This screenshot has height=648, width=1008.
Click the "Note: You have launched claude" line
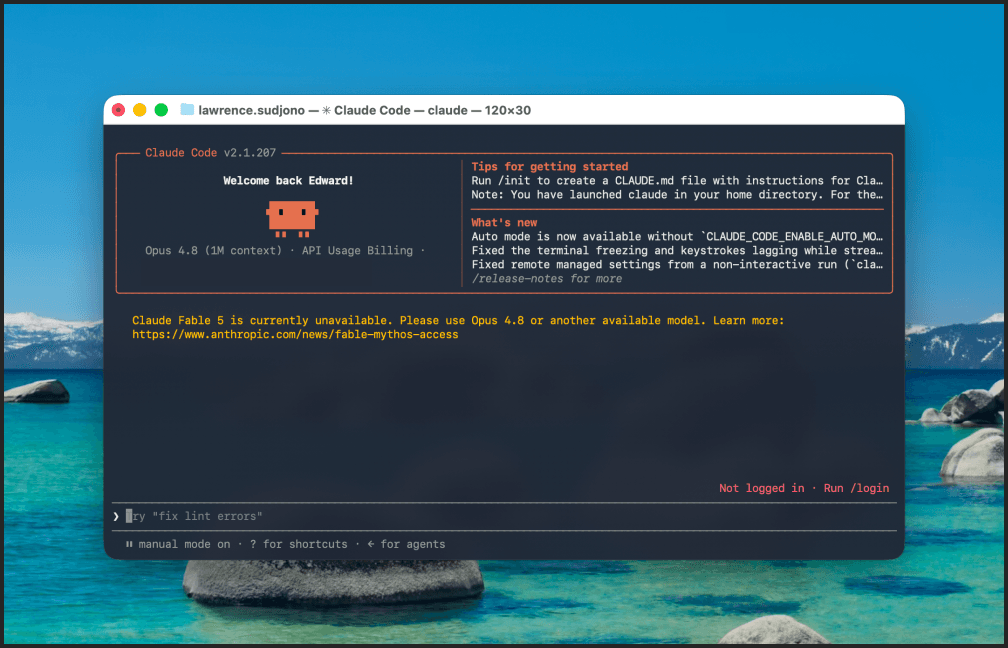click(677, 194)
